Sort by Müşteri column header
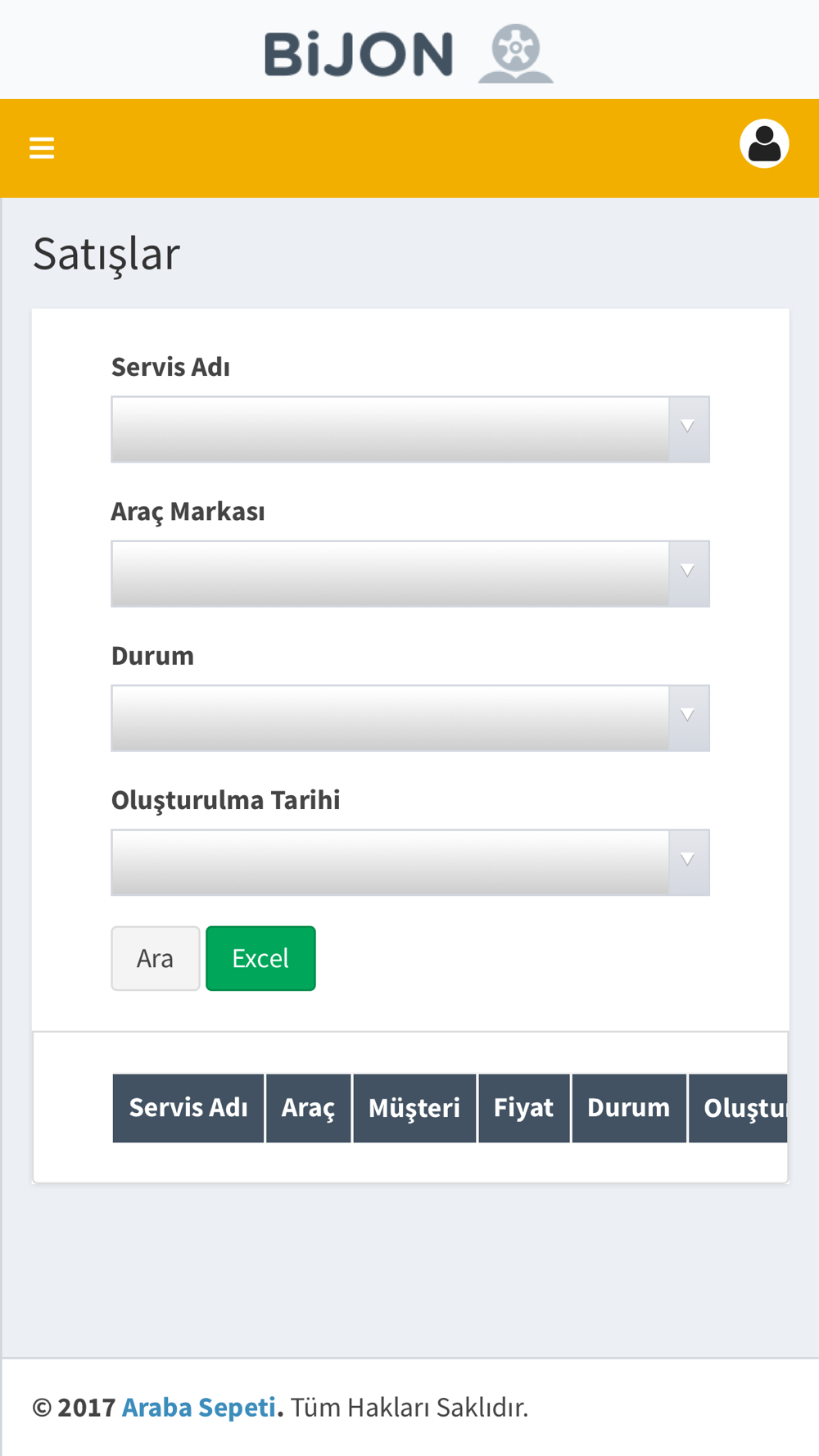The height and width of the screenshot is (1456, 819). [x=414, y=1108]
